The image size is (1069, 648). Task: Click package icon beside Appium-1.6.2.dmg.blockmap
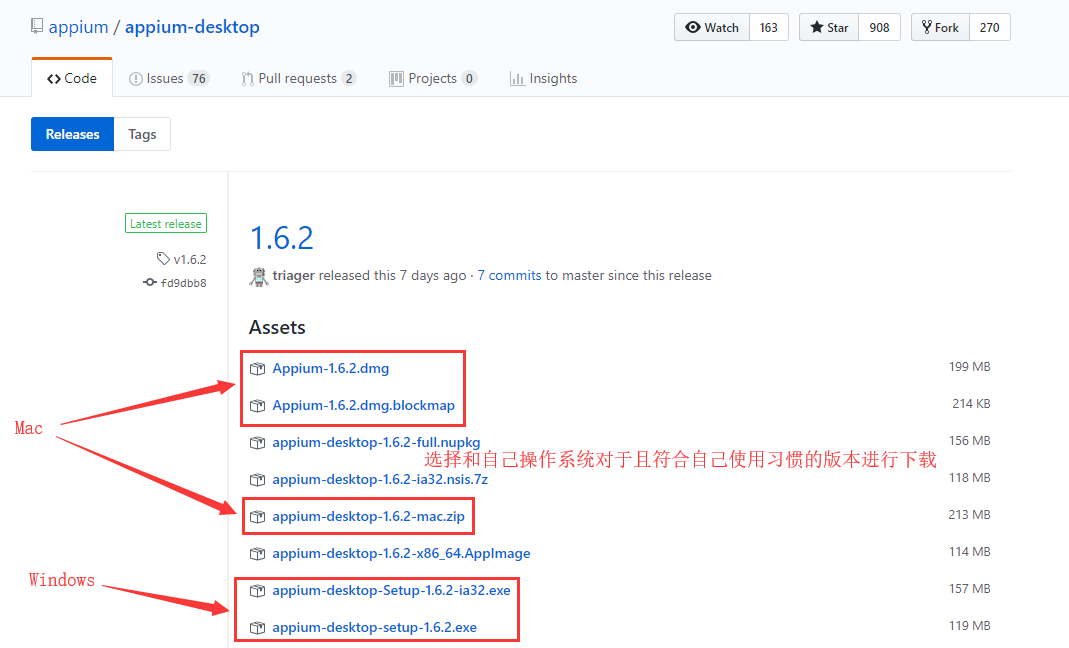[257, 406]
